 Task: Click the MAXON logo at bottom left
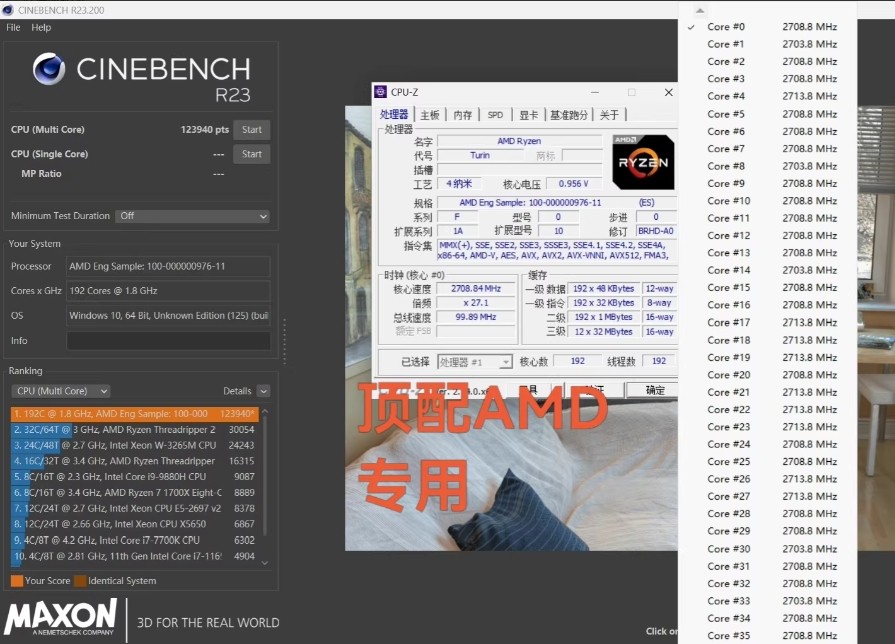pos(60,618)
